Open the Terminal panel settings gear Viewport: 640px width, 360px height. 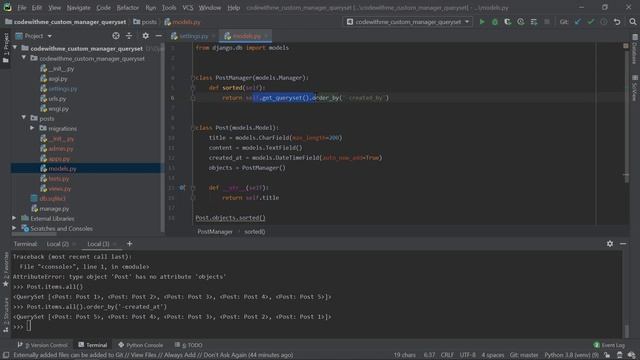pos(610,244)
